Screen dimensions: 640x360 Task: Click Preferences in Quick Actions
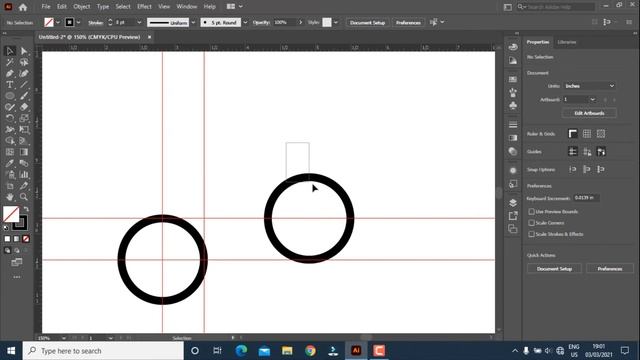point(609,269)
